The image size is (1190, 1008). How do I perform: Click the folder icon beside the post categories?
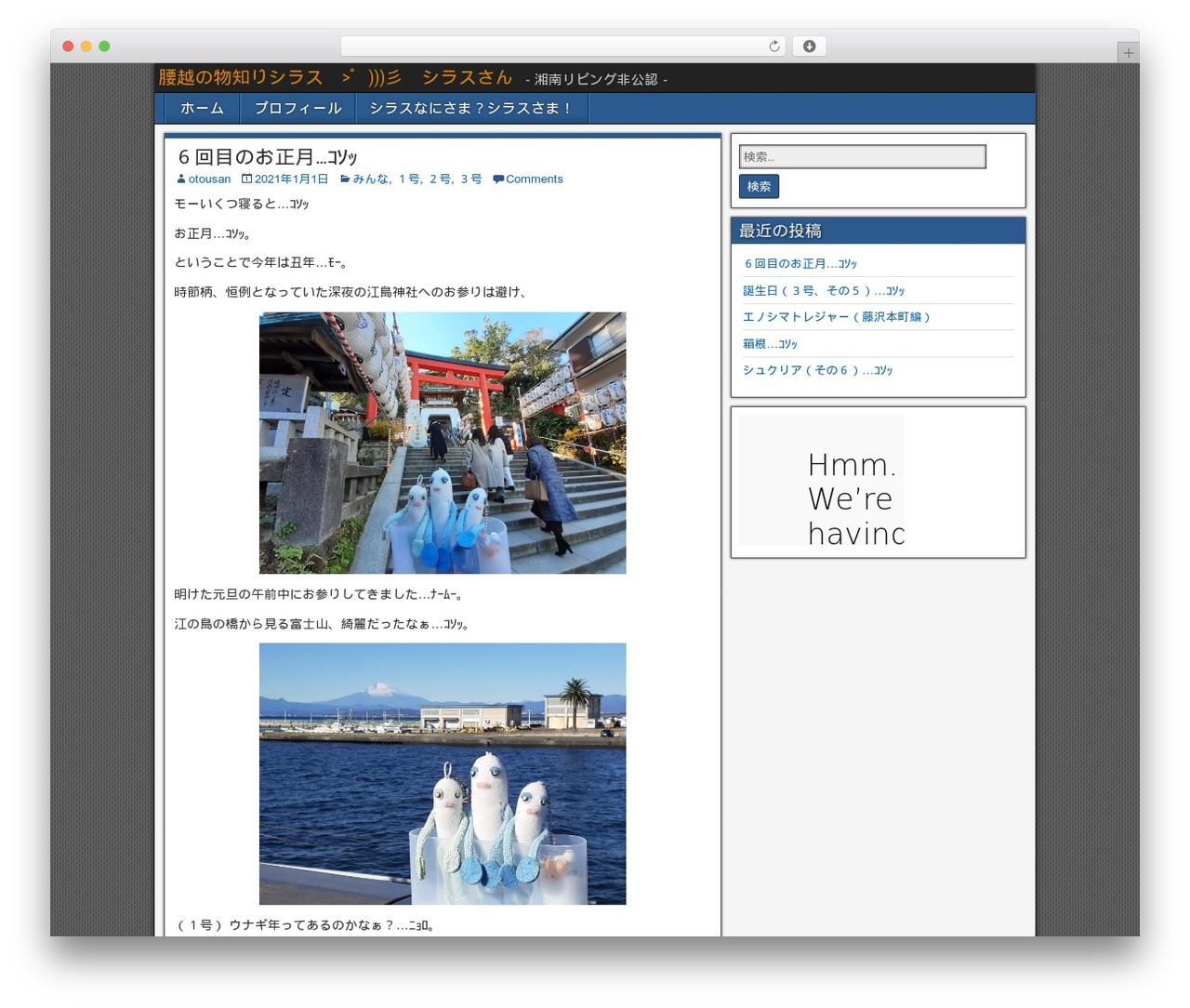(x=345, y=179)
